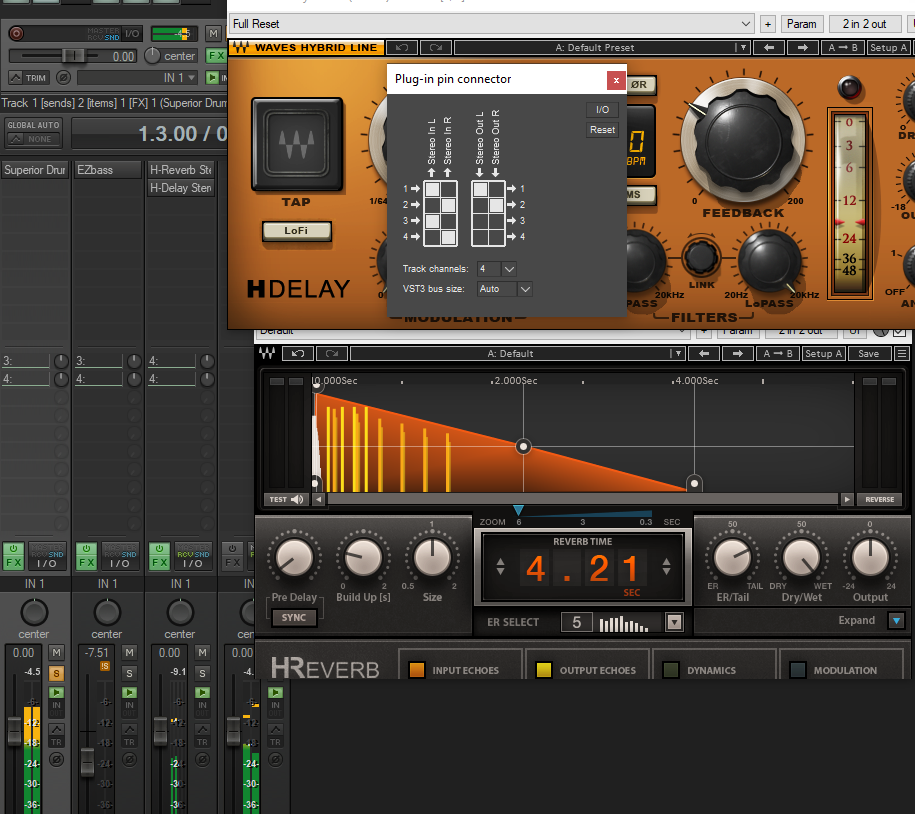This screenshot has width=915, height=814.
Task: Toggle the pin connecting Stereo Out R to output 2
Action: point(496,205)
